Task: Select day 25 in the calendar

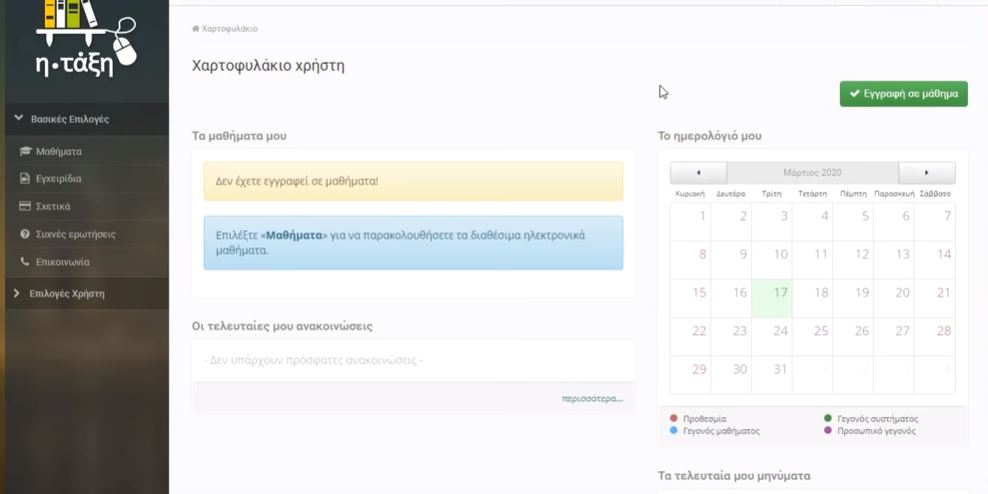Action: (x=812, y=337)
